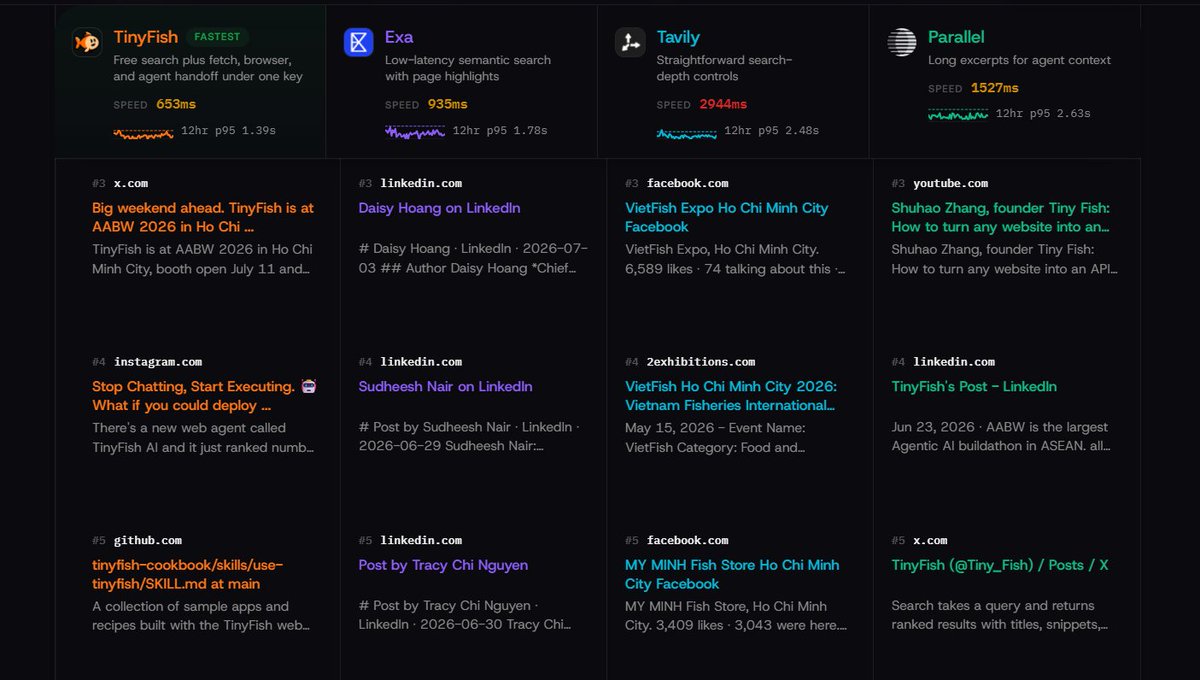Viewport: 1200px width, 680px height.
Task: Open 'MY MINH Fish Store Ho Chi Minh' result
Action: 732,574
